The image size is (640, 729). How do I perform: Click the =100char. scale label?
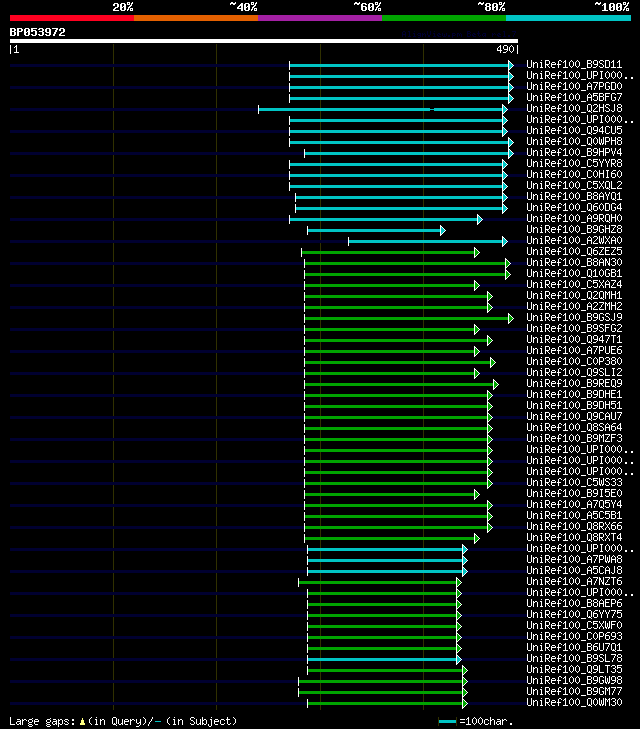(x=486, y=721)
